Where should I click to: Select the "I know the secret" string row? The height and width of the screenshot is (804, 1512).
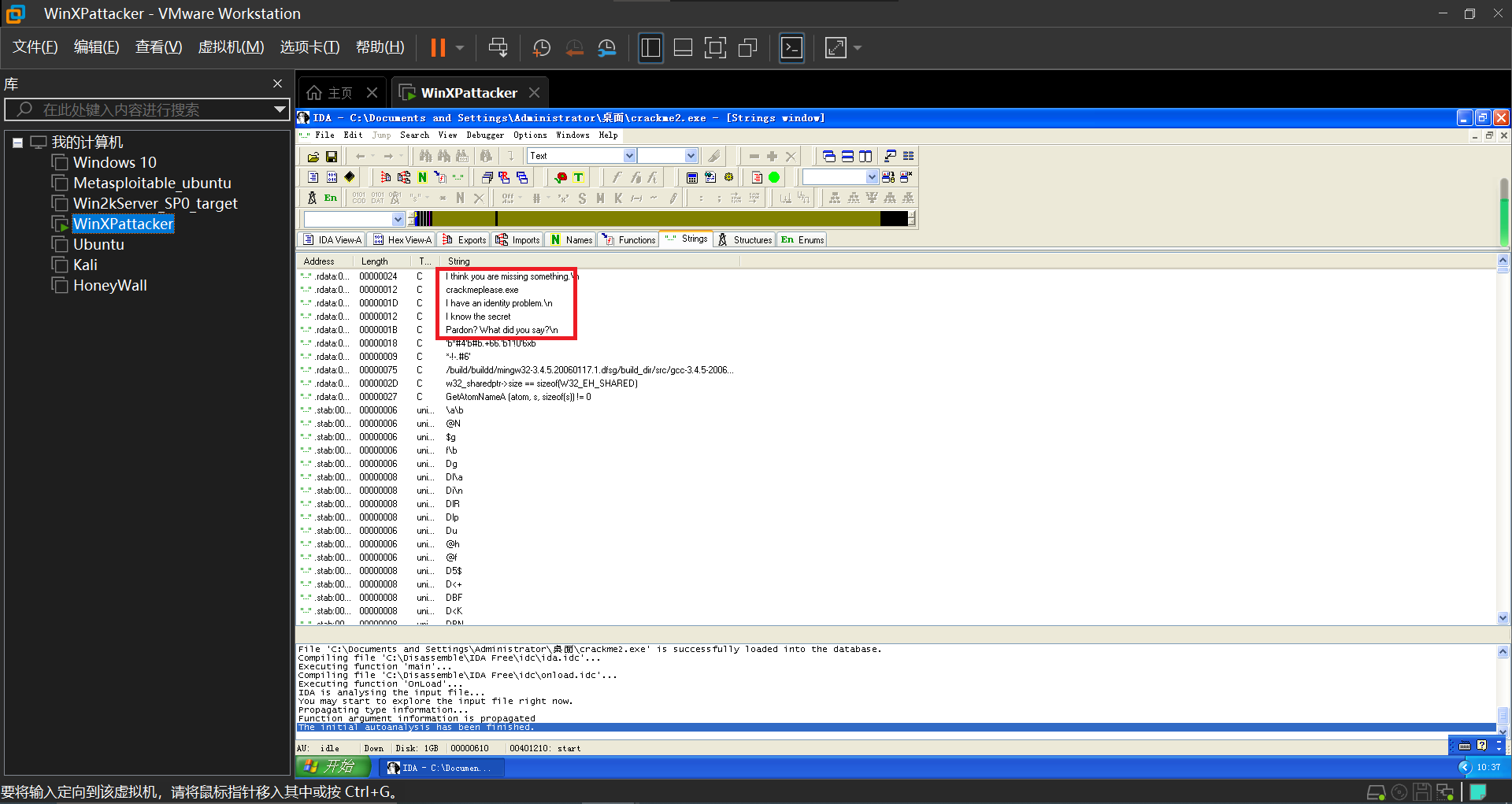(477, 317)
